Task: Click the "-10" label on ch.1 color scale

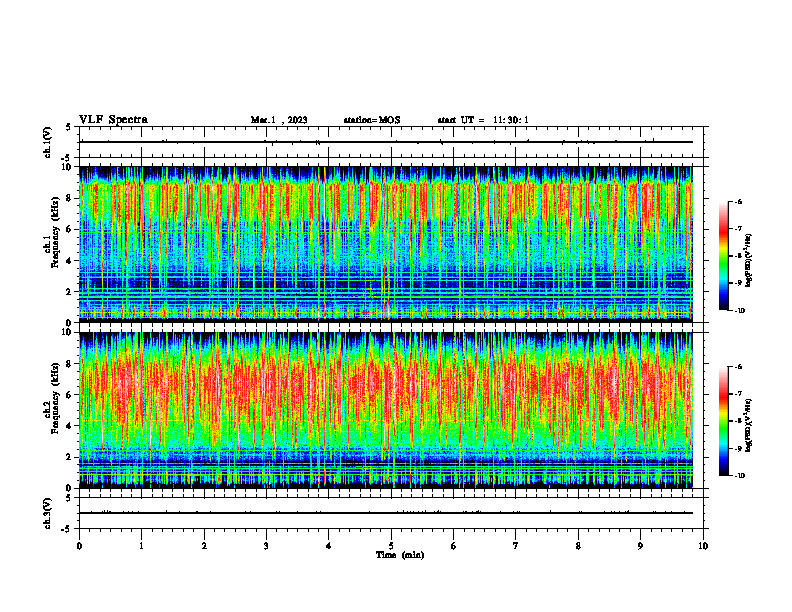Action: point(739,311)
